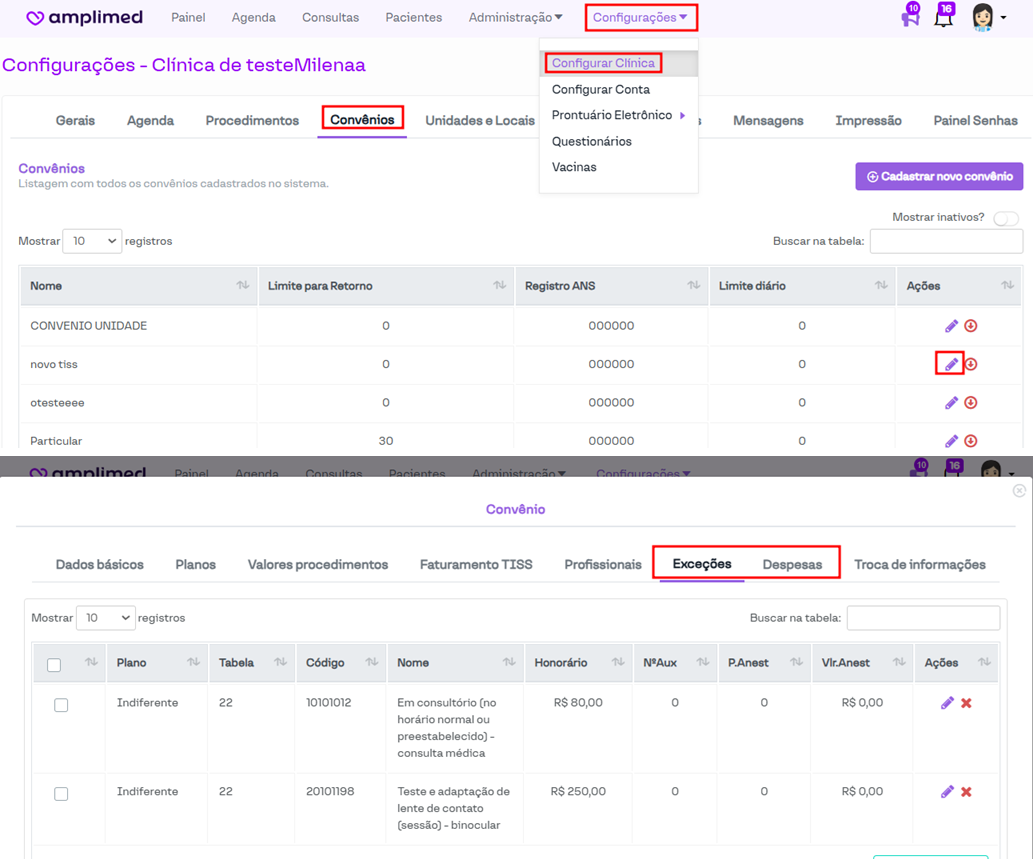Open 'Mostrar' registros dropdown in Convênios list
1033x859 pixels.
92,241
